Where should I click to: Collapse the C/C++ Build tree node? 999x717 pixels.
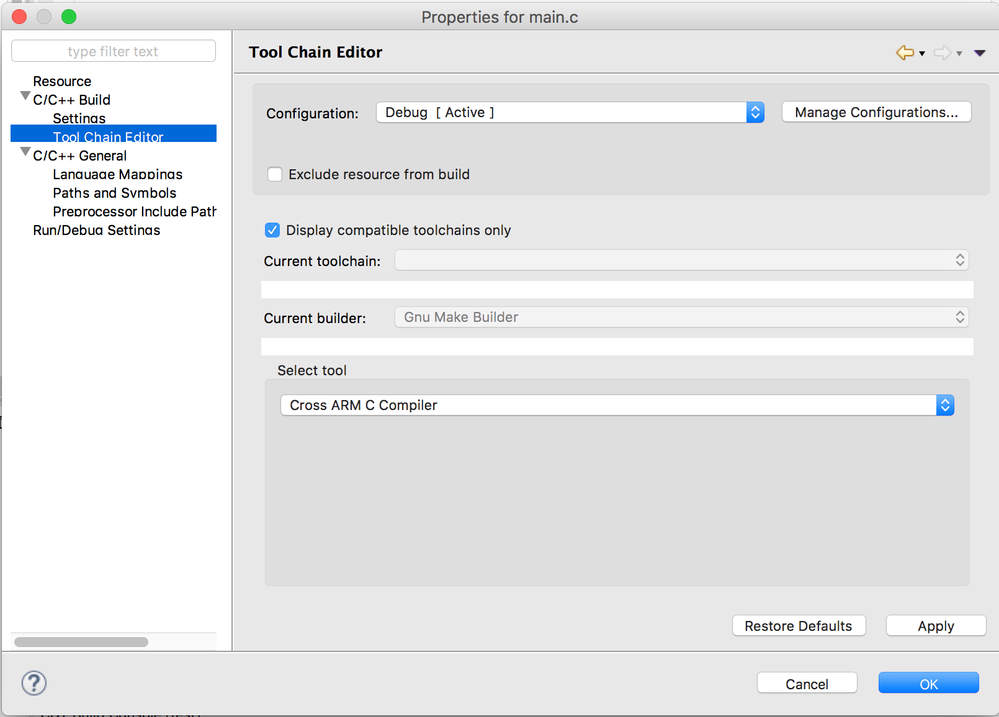point(25,97)
